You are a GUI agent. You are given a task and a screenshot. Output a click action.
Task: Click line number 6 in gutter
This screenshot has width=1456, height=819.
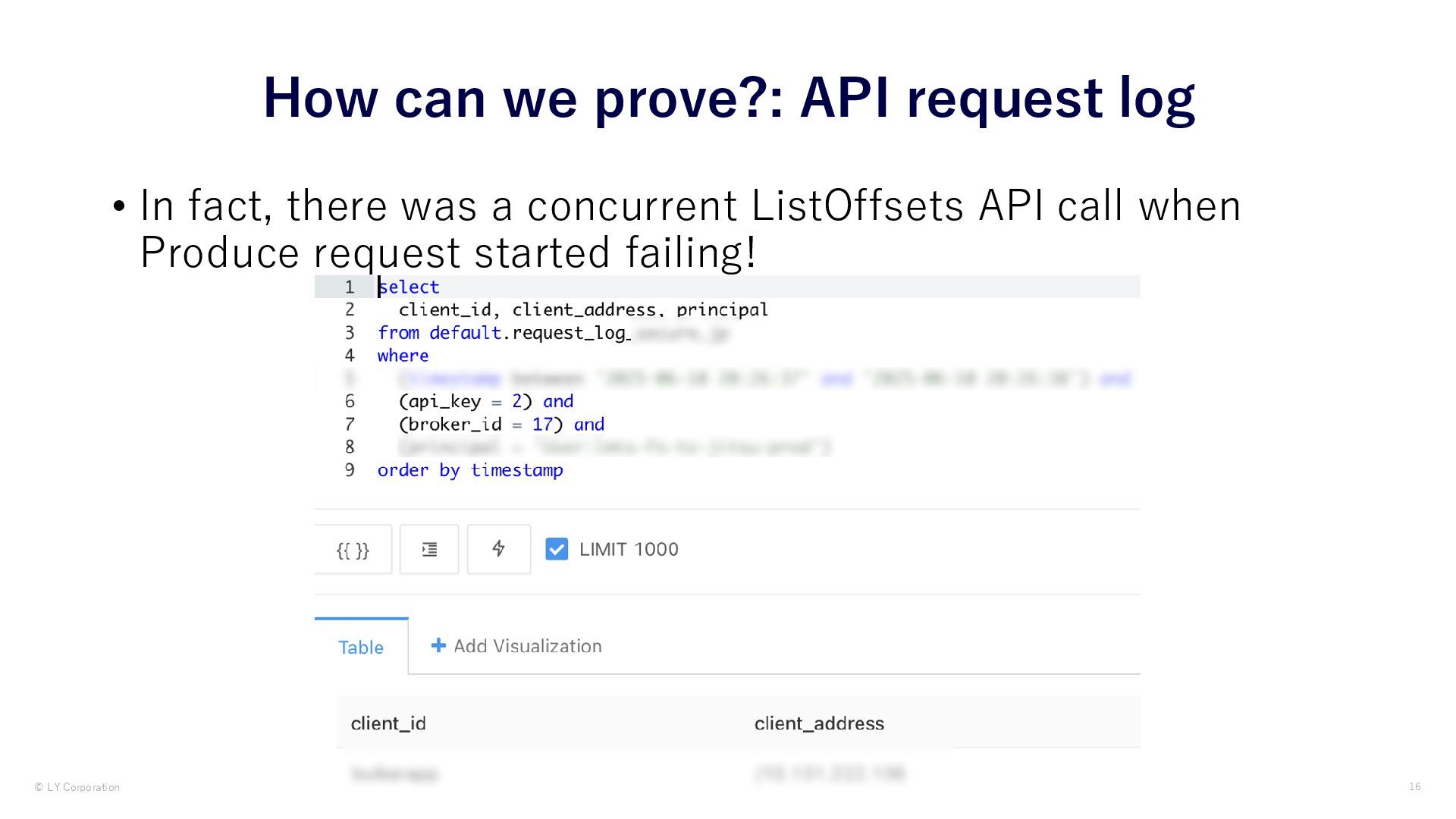[x=350, y=401]
